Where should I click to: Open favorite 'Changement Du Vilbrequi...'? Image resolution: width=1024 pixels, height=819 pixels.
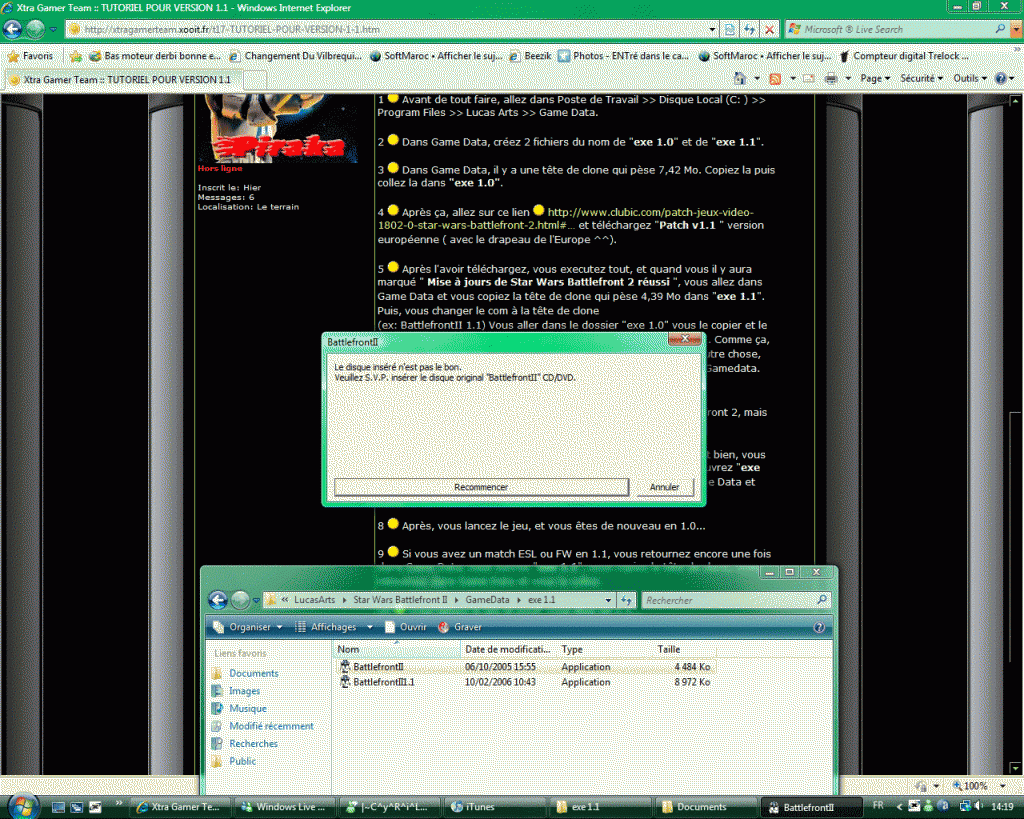(295, 56)
